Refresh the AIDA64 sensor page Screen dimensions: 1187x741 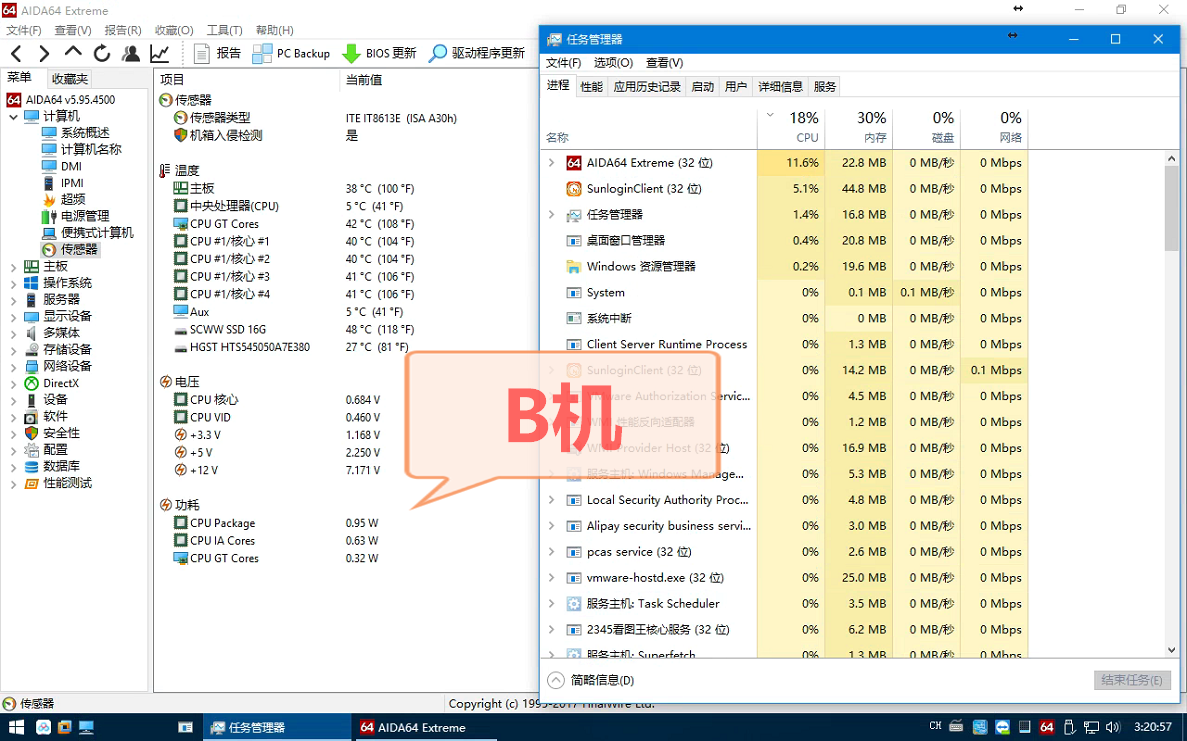(101, 53)
